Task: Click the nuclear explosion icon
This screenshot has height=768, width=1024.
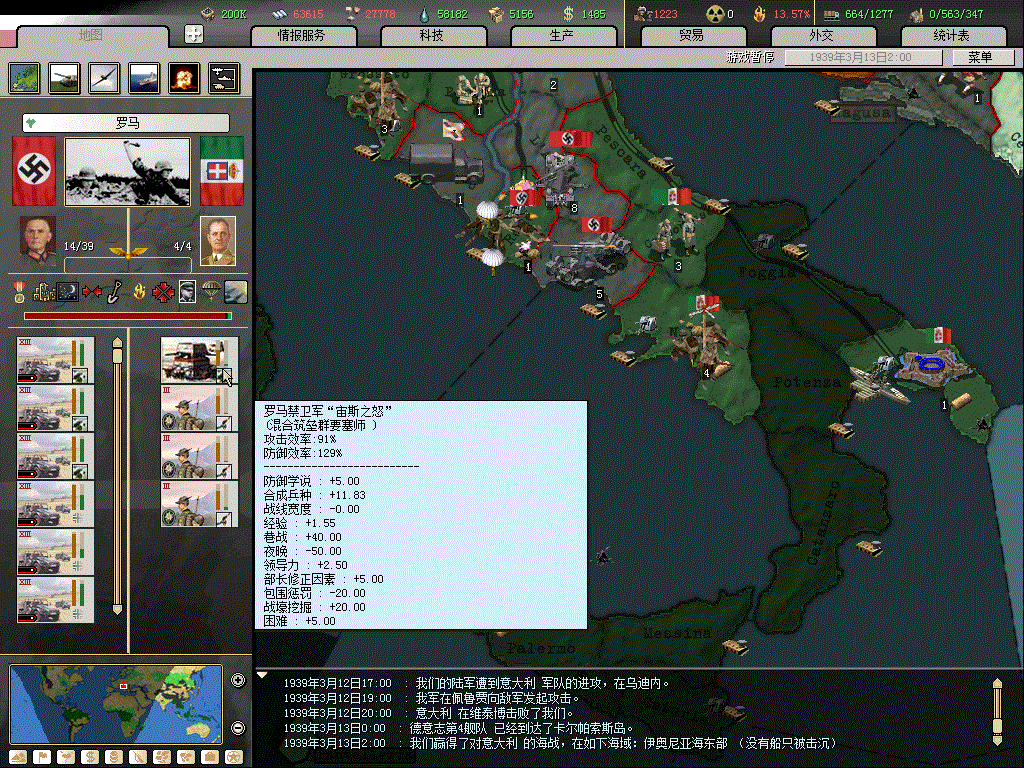Action: (183, 78)
